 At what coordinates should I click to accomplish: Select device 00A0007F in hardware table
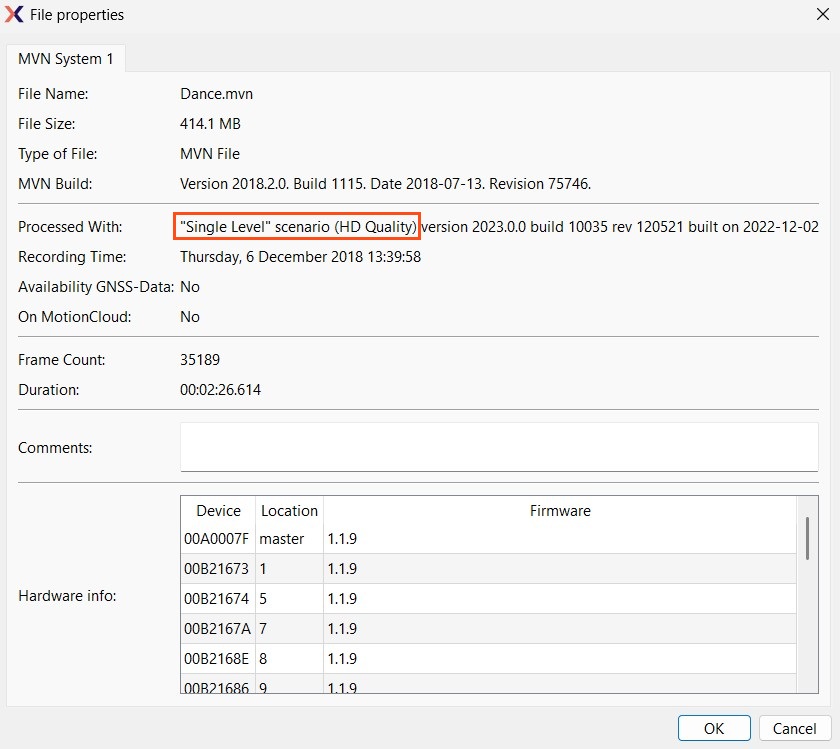coord(217,539)
